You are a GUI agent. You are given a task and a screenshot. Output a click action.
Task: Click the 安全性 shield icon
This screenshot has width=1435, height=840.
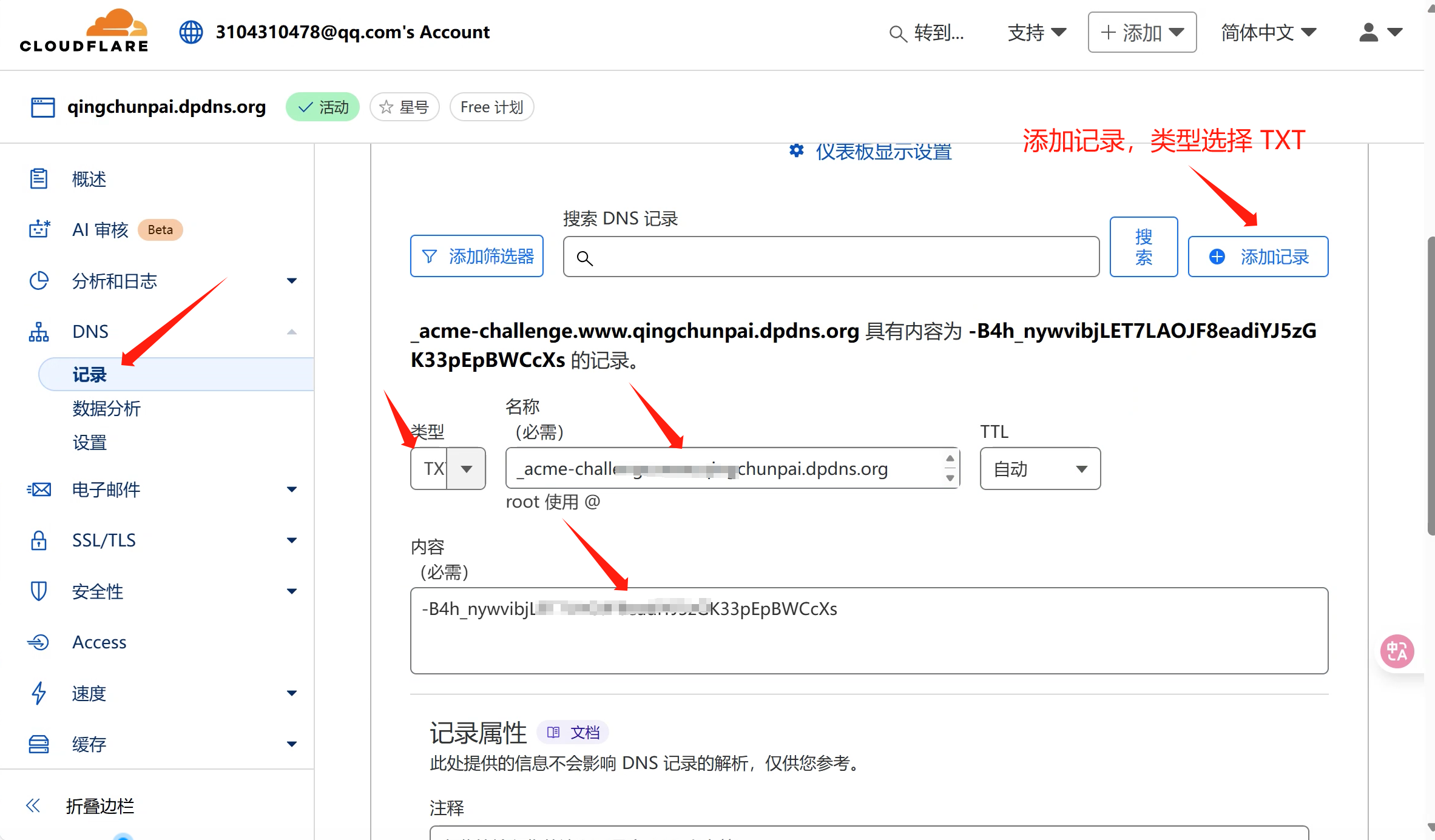tap(39, 591)
